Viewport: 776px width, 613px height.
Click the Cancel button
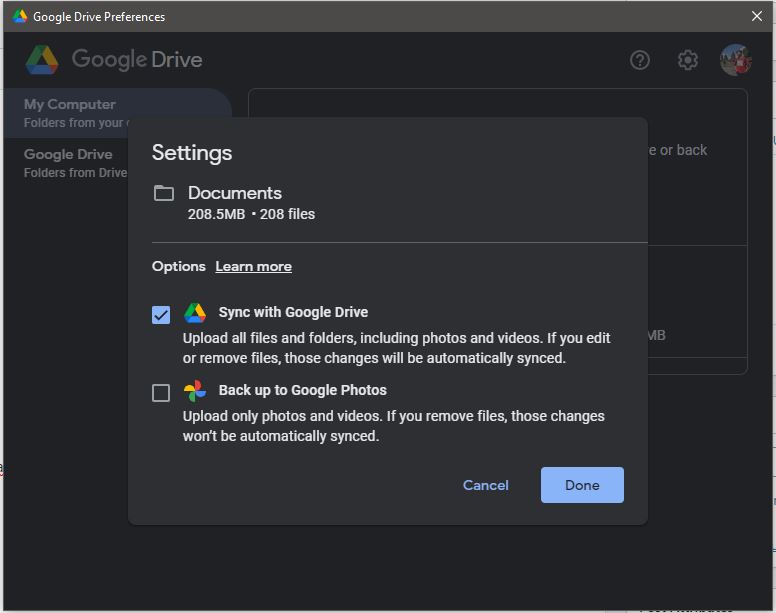click(x=485, y=485)
